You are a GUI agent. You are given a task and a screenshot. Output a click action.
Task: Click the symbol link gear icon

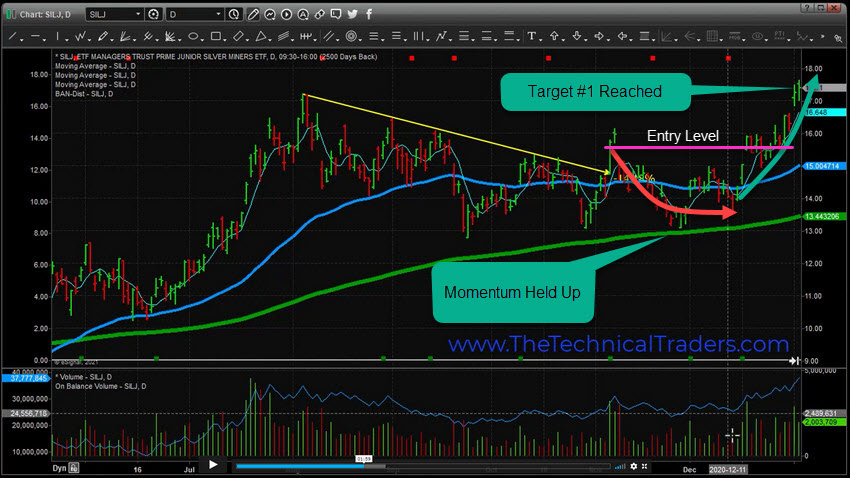click(153, 15)
